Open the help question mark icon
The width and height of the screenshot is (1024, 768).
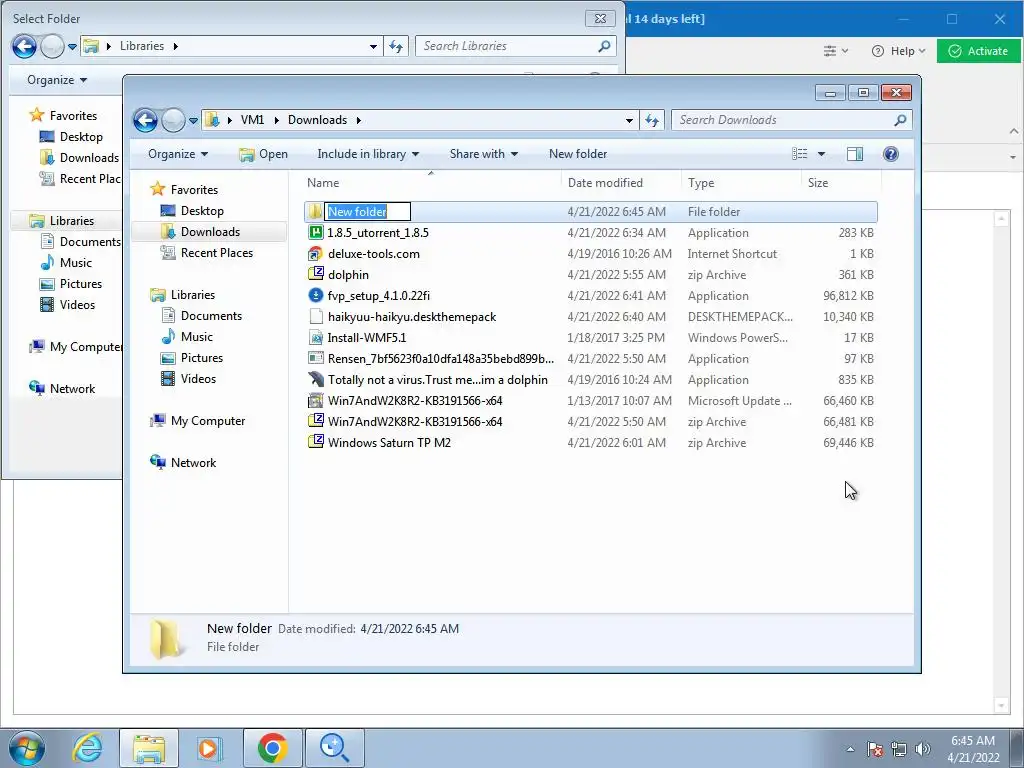[891, 154]
